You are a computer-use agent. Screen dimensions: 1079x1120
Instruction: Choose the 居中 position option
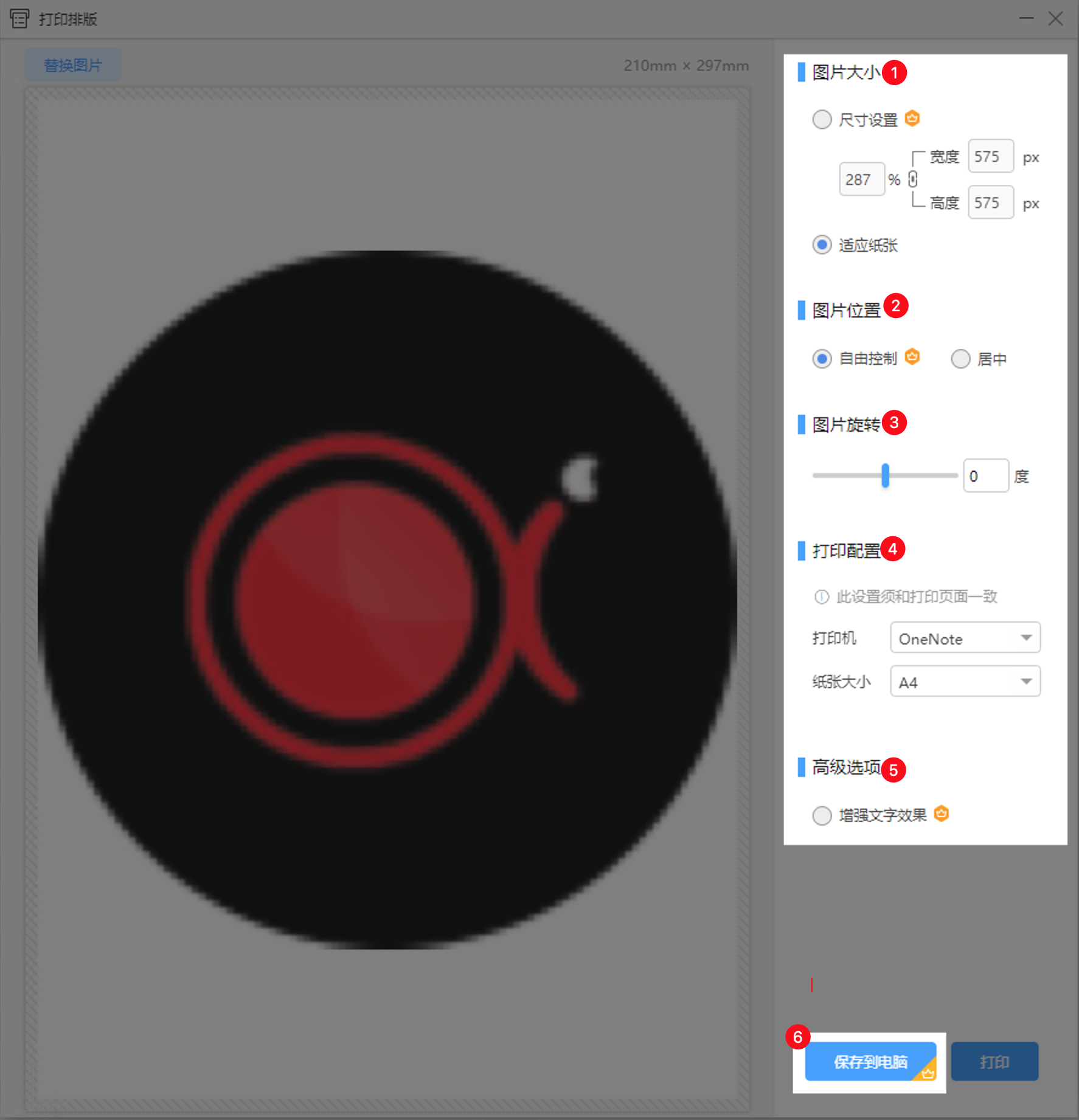pyautogui.click(x=960, y=359)
